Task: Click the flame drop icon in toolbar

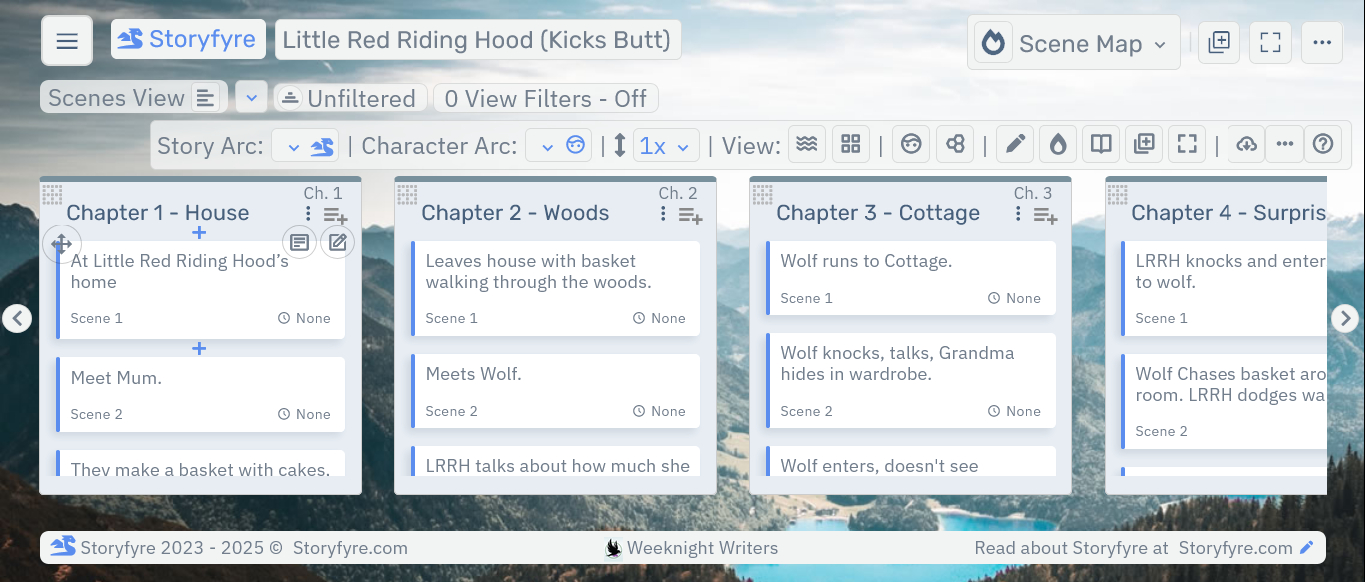Action: pyautogui.click(x=1058, y=145)
